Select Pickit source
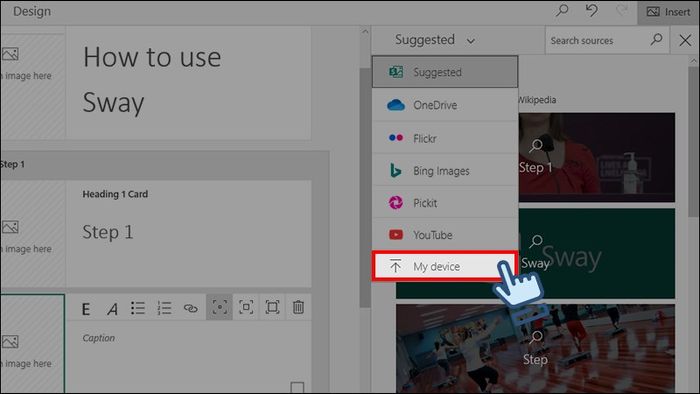This screenshot has height=394, width=700. tap(445, 203)
